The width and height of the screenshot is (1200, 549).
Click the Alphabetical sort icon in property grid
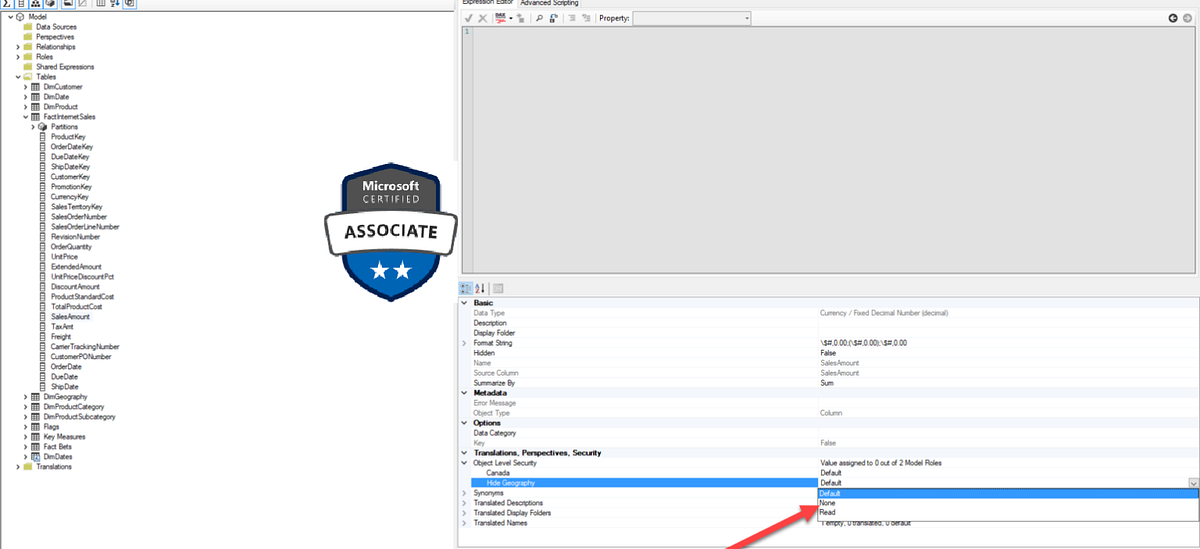479,287
